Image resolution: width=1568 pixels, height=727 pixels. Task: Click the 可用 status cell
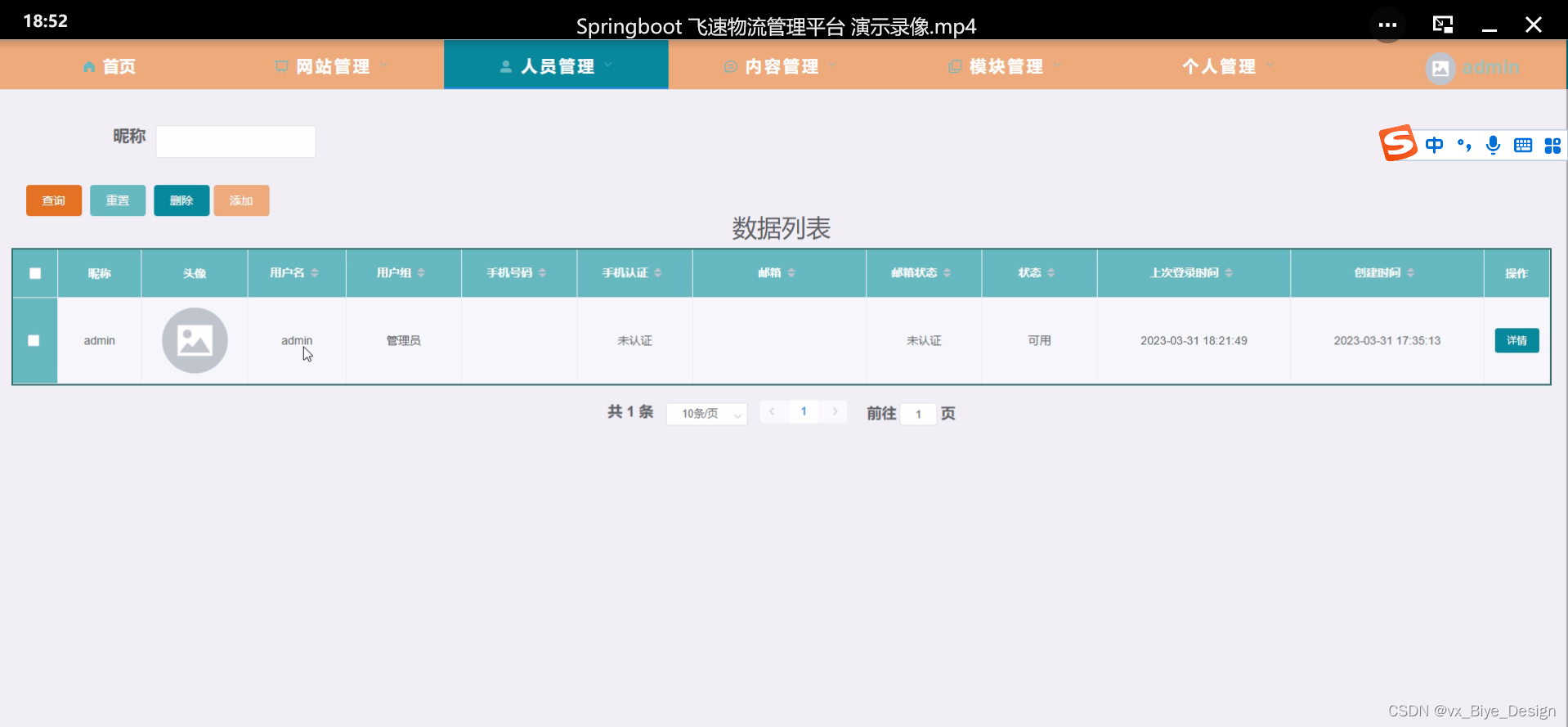click(x=1039, y=340)
